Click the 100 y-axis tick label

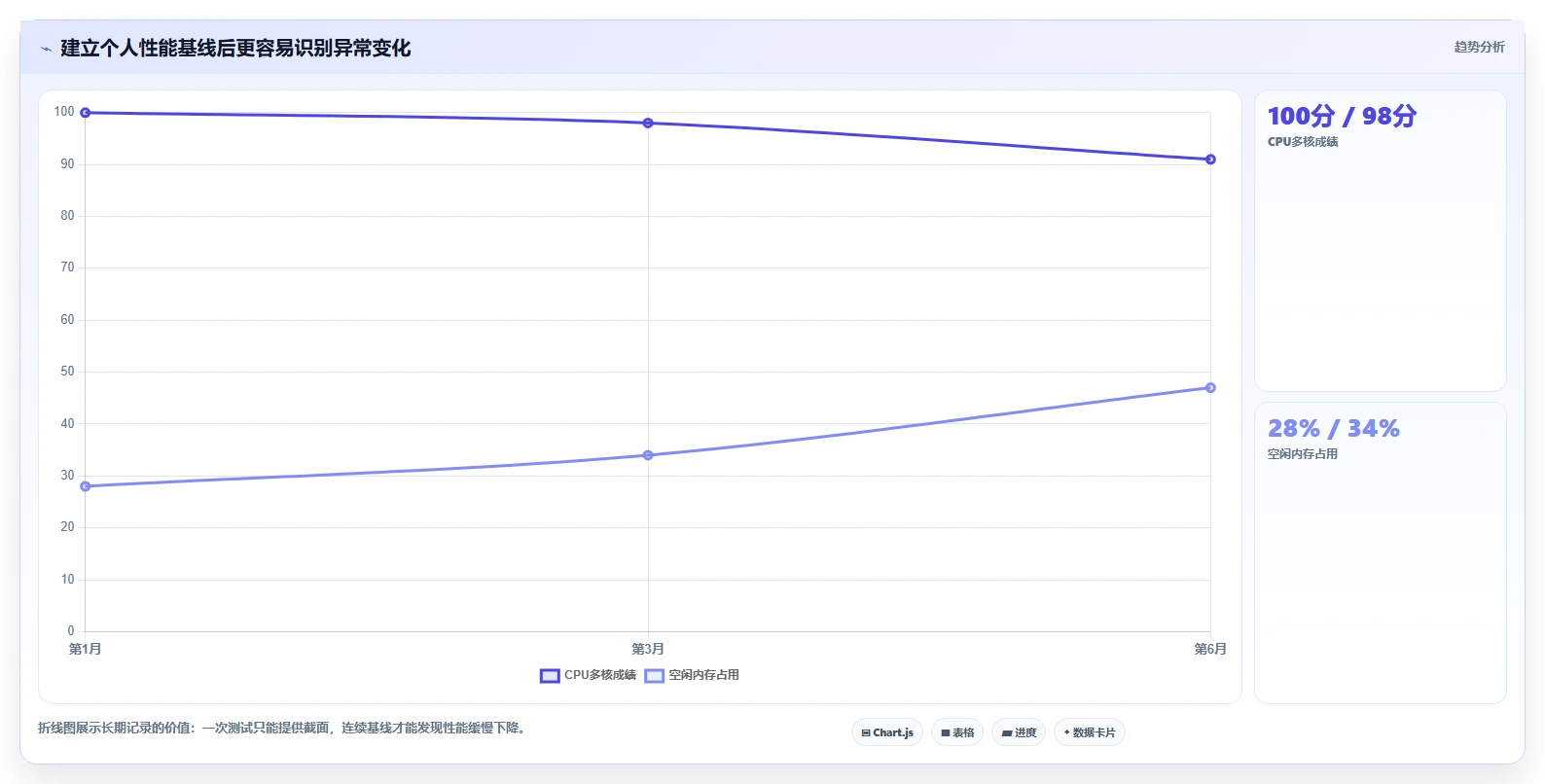[x=64, y=112]
